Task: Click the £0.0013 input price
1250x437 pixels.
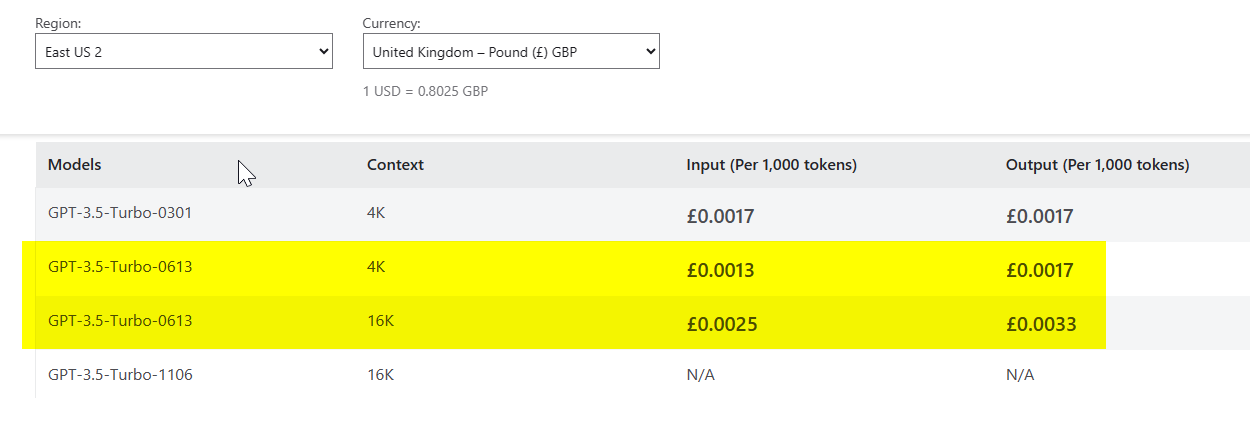Action: pos(720,270)
